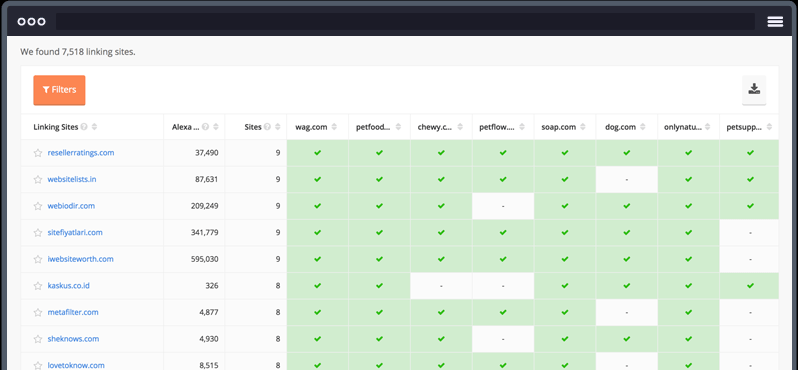Screen dimensions: 798x370
Task: Click the onlynatu checkmark for sheknows.com
Action: (x=689, y=339)
